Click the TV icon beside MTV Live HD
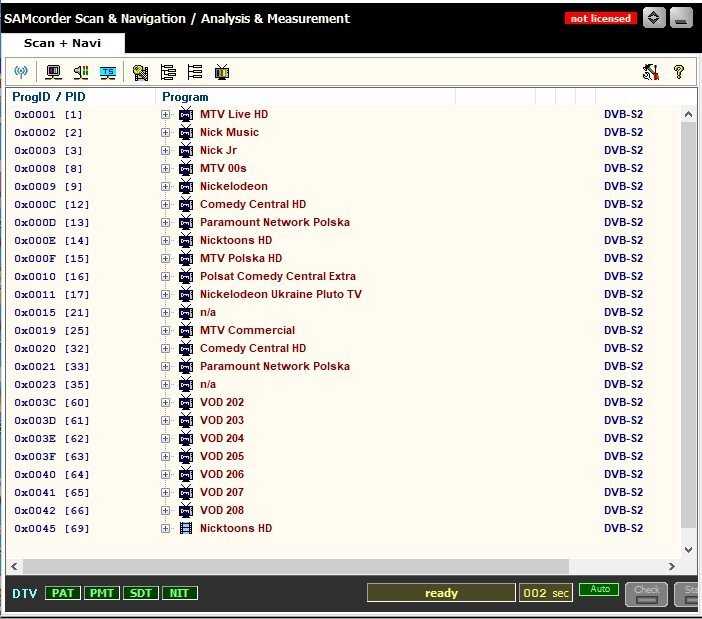 click(x=186, y=114)
